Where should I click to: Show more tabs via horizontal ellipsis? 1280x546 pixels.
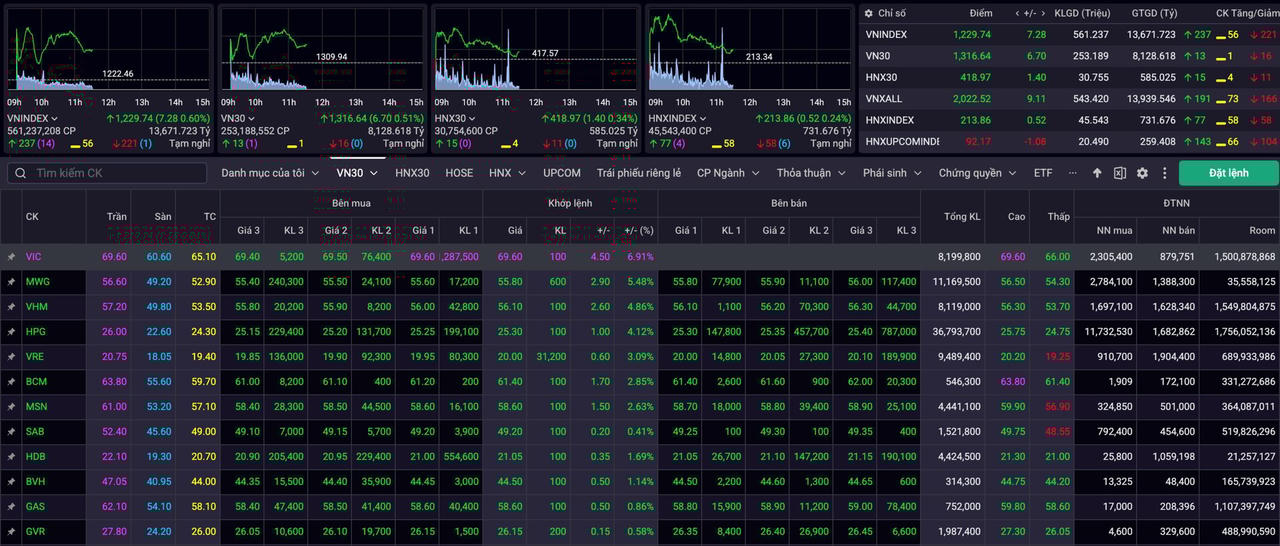click(x=1073, y=173)
